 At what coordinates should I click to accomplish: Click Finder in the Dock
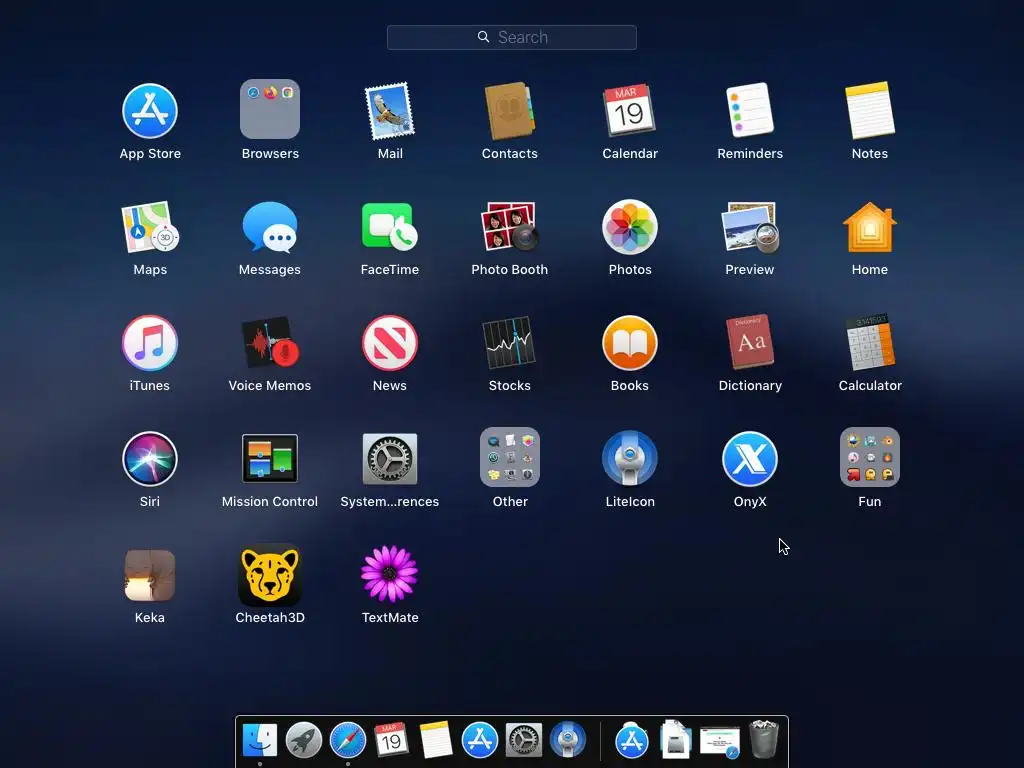pyautogui.click(x=260, y=741)
